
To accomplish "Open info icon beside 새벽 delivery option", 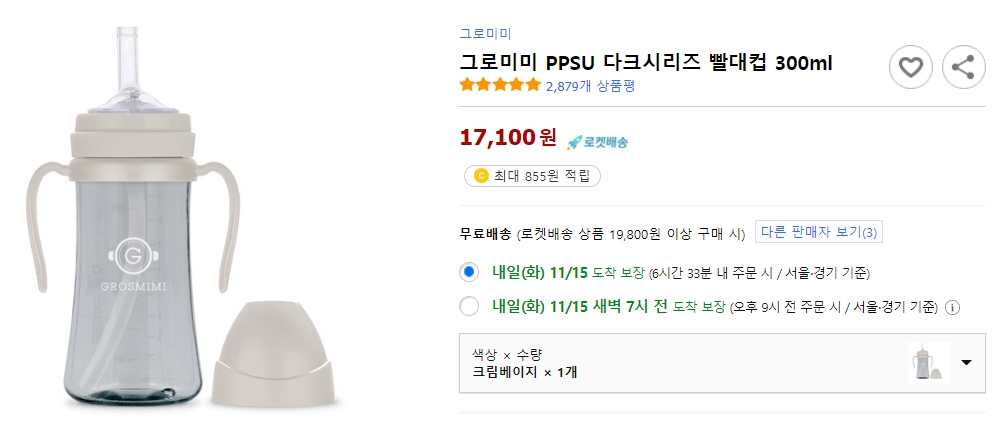I will pos(953,307).
